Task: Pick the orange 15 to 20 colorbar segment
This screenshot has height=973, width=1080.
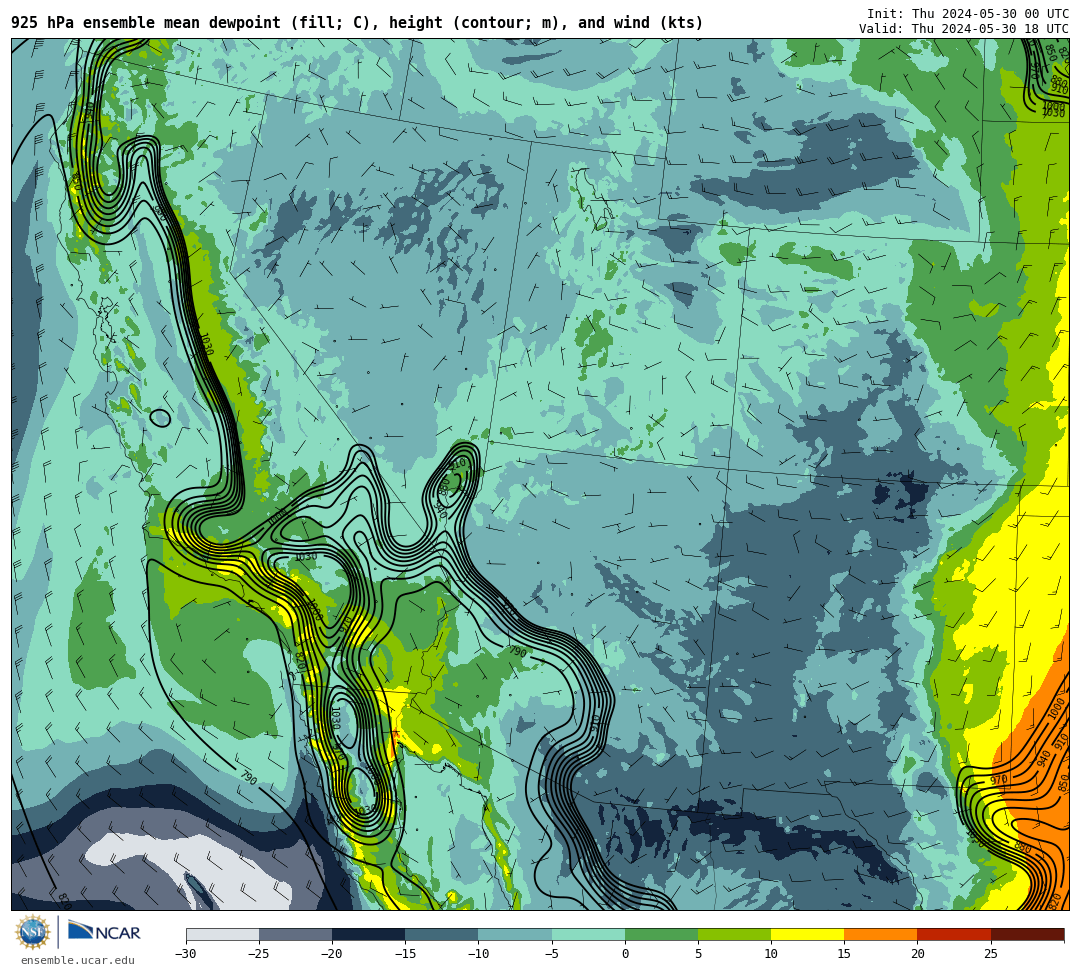Action: pos(881,935)
